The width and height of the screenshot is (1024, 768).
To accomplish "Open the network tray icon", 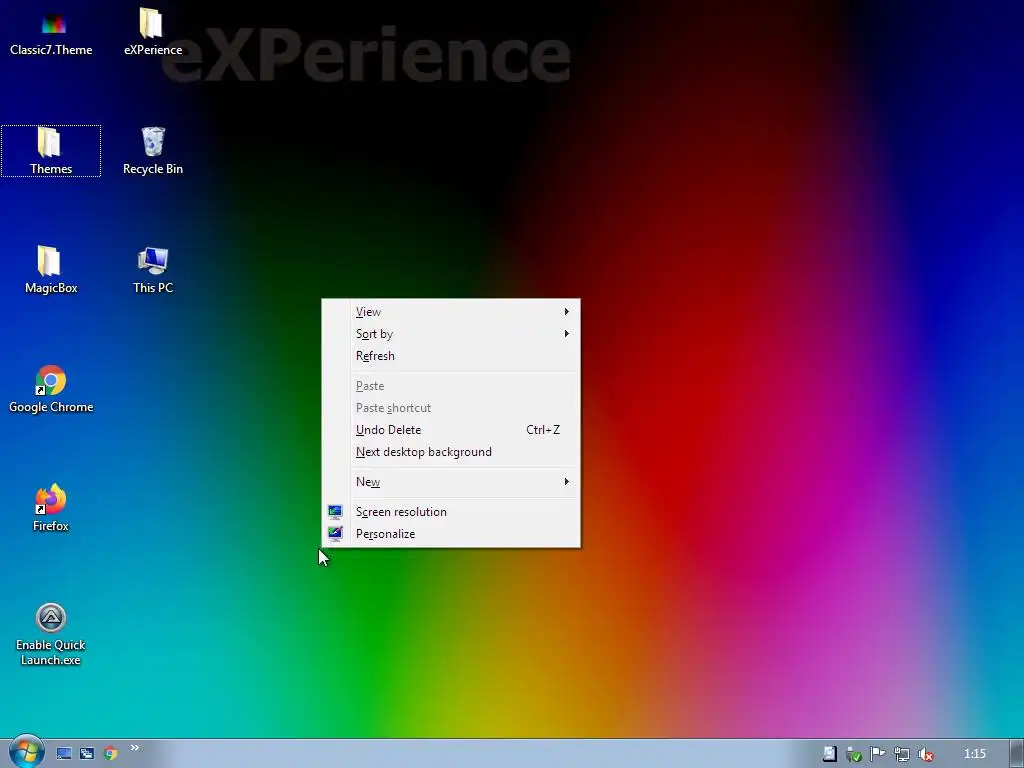I will click(902, 754).
